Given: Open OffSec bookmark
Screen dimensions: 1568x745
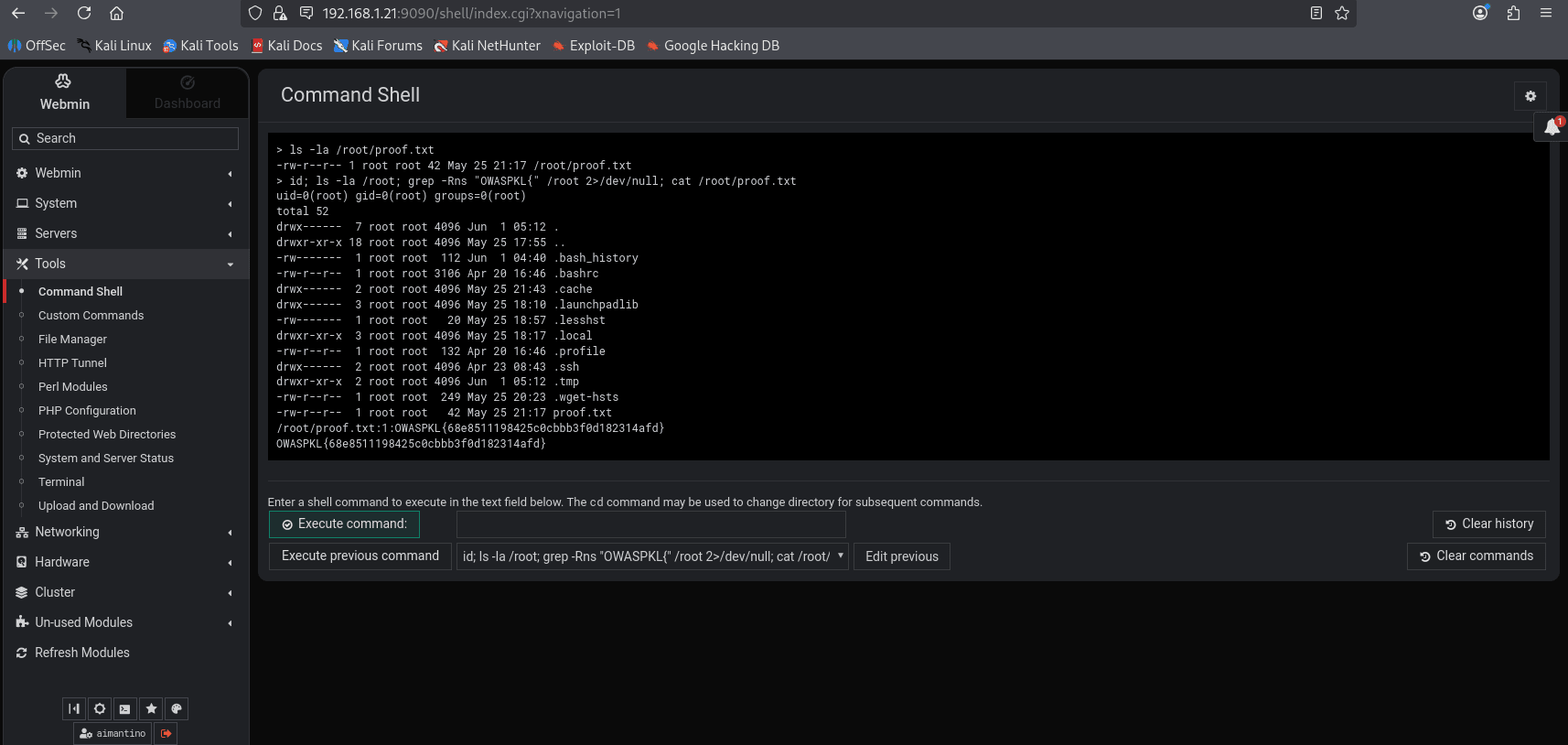Looking at the screenshot, I should tap(37, 46).
